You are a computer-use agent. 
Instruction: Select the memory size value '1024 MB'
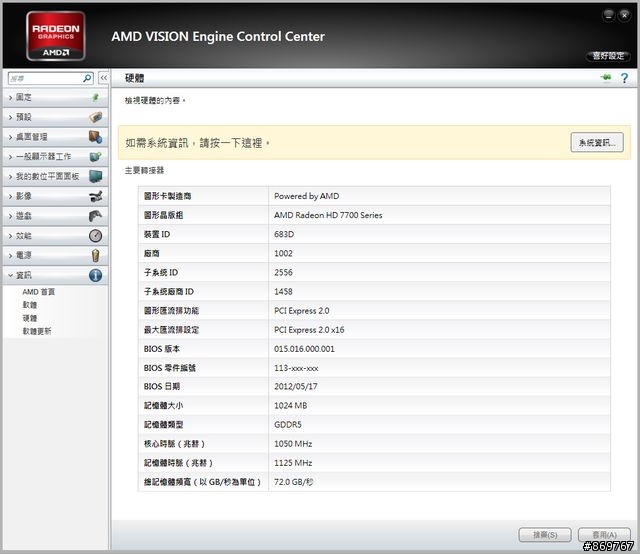pyautogui.click(x=291, y=406)
